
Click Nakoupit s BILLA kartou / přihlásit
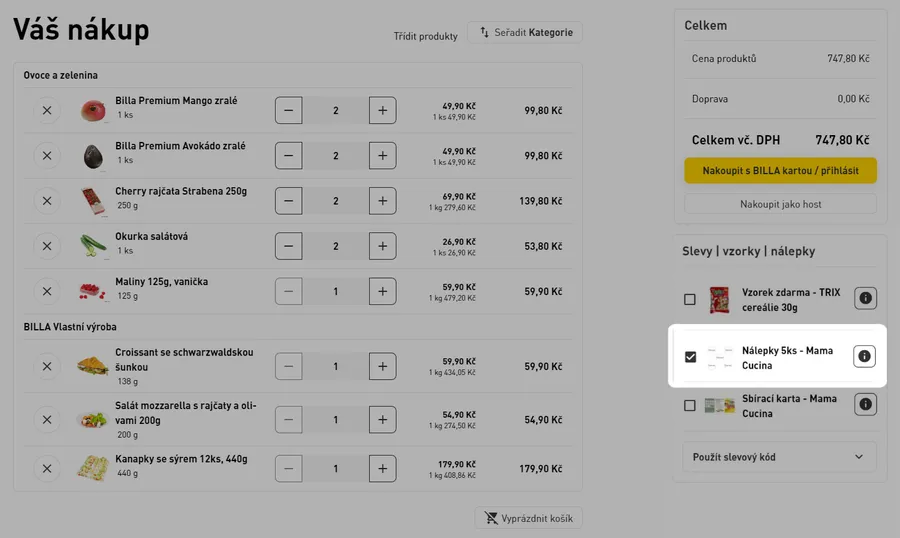point(780,171)
